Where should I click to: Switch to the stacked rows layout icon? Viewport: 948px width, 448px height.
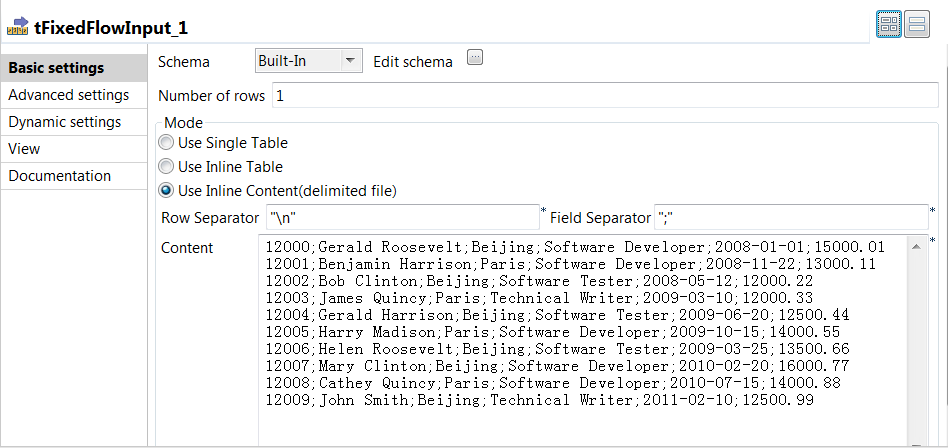pos(917,26)
